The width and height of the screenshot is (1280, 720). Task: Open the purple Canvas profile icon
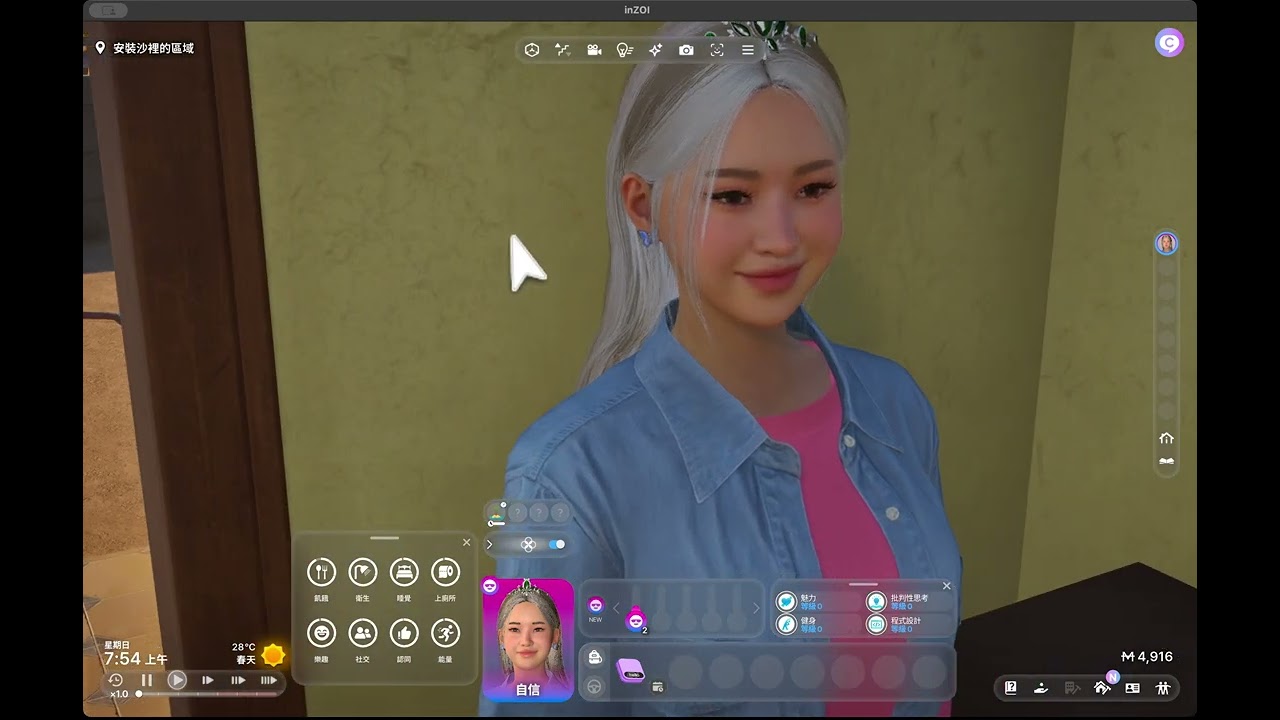pos(1169,42)
